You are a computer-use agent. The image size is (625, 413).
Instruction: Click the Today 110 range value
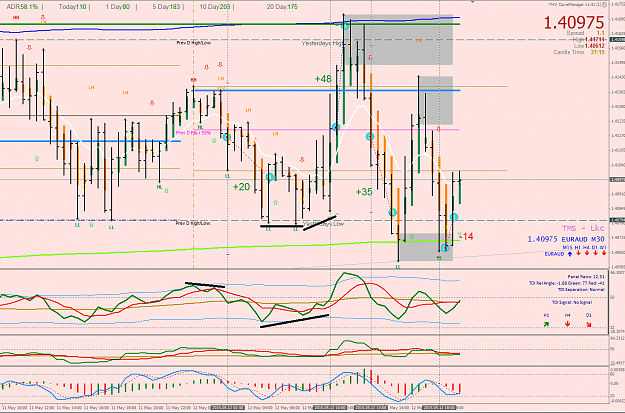[72, 7]
